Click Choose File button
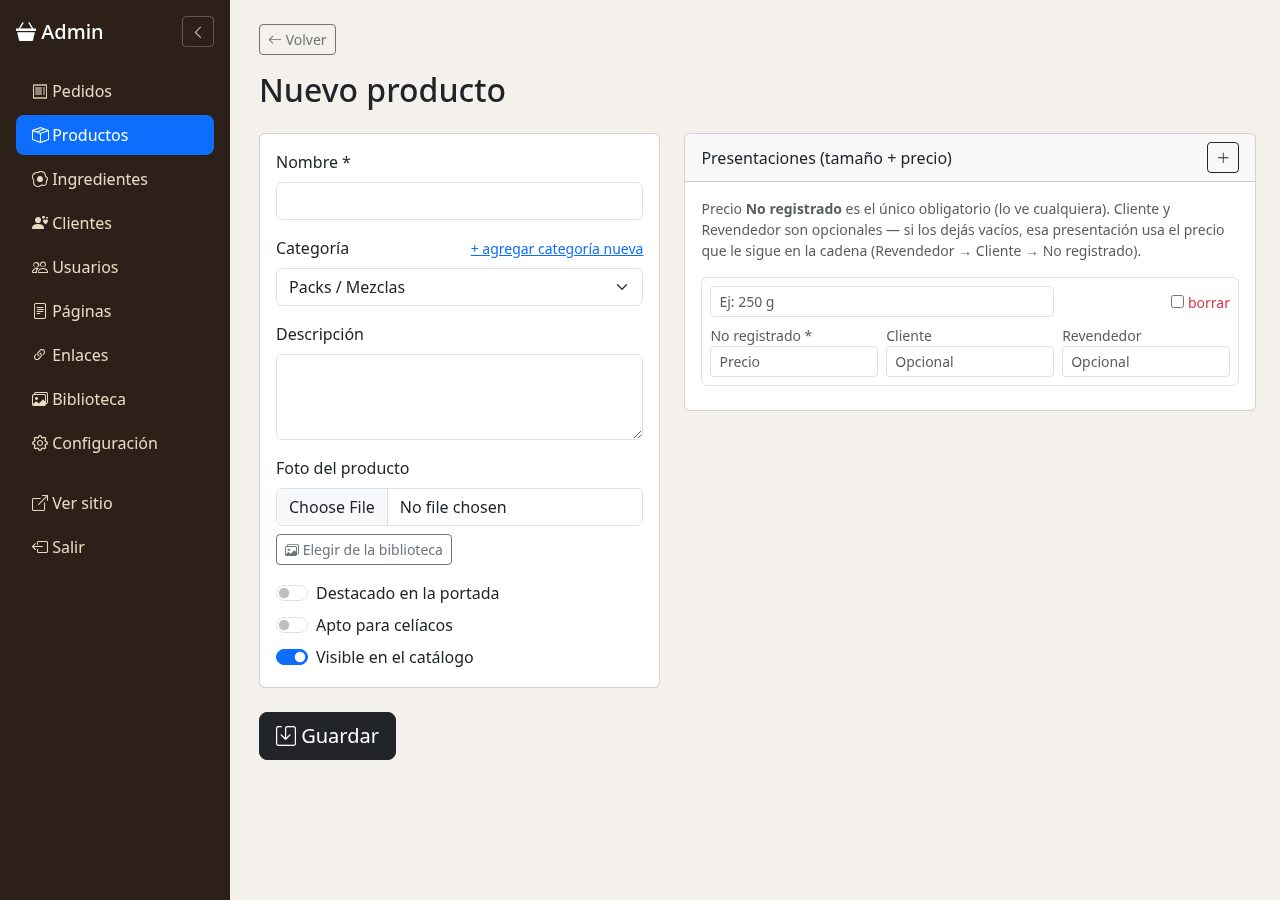 [332, 507]
